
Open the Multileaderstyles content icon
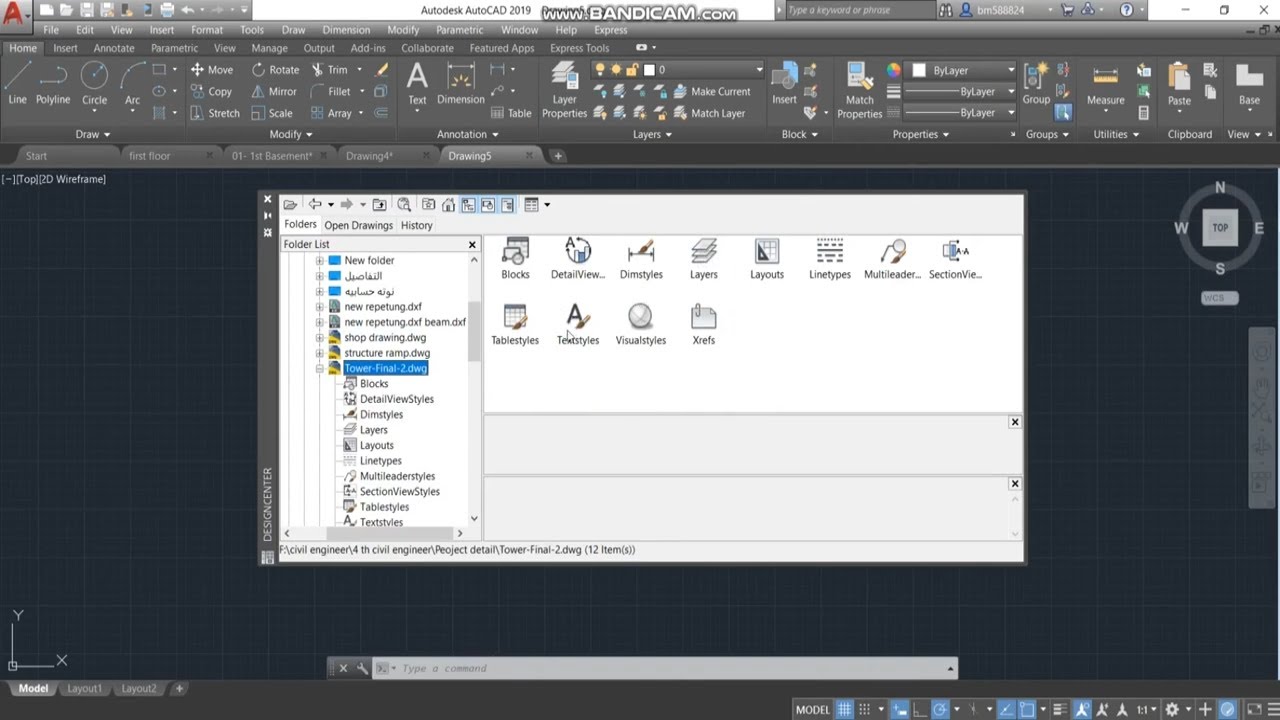coord(892,259)
